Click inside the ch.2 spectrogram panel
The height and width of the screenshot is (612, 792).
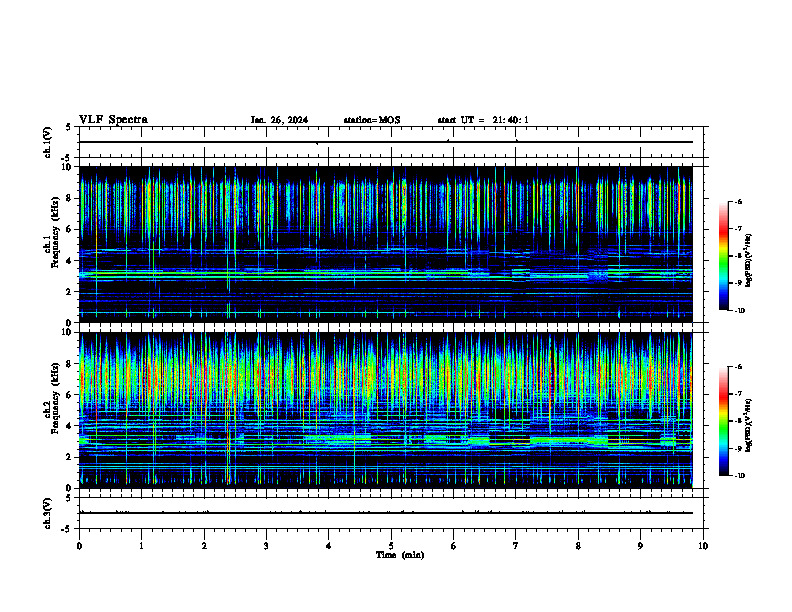(386, 410)
